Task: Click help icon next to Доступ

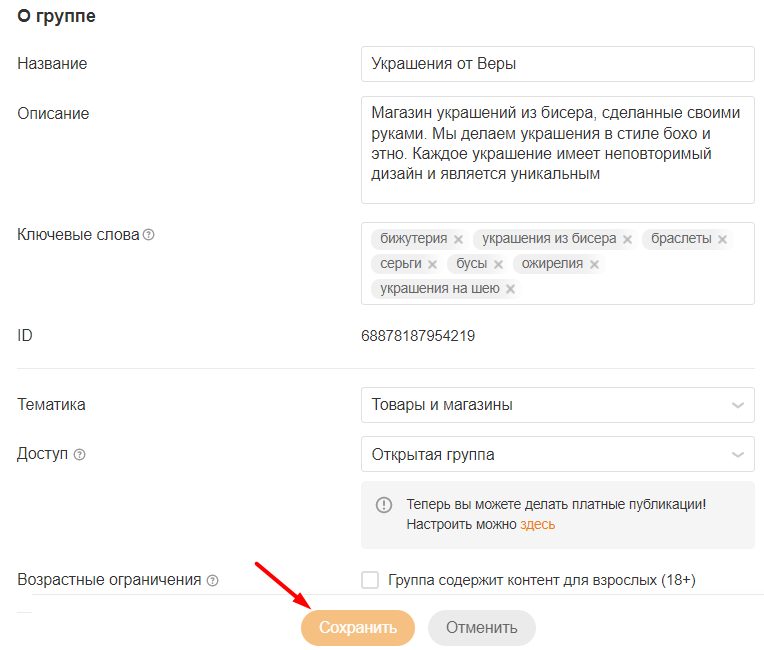Action: pyautogui.click(x=80, y=454)
